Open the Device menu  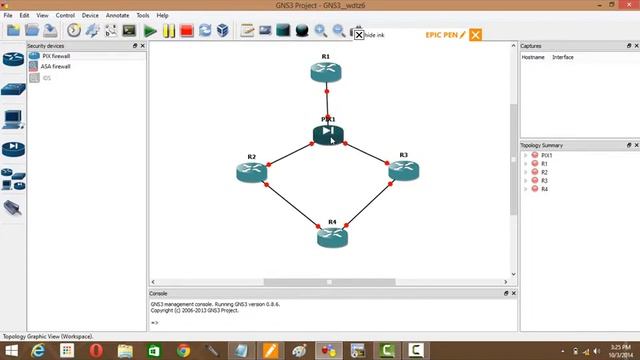pyautogui.click(x=90, y=16)
